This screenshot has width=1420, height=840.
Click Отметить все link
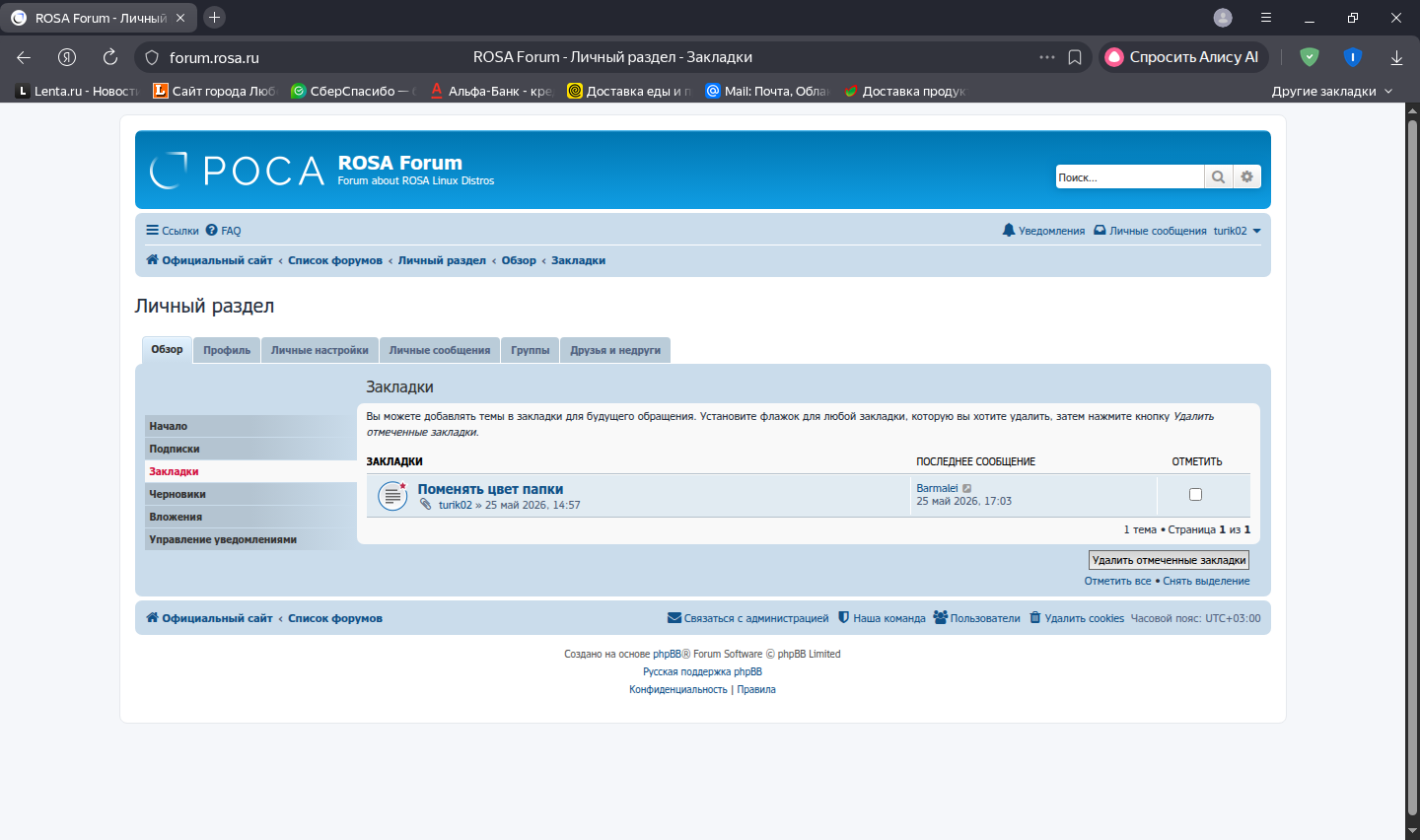pos(1117,581)
